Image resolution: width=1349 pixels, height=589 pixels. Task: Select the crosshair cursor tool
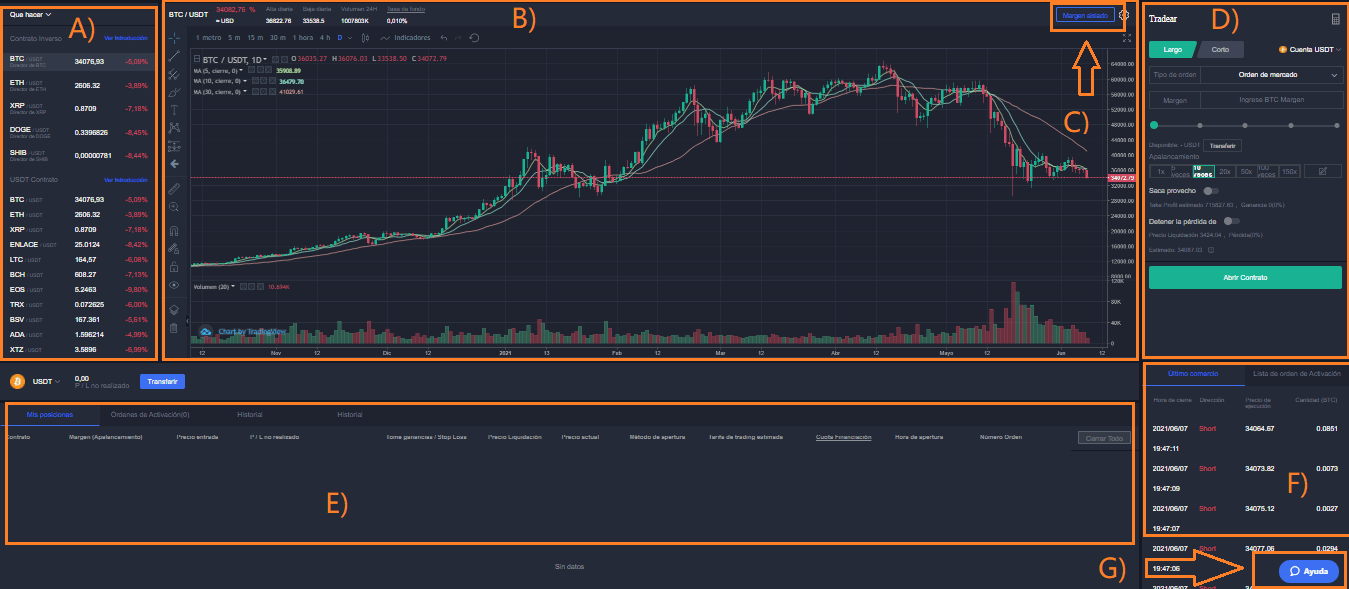coord(174,38)
